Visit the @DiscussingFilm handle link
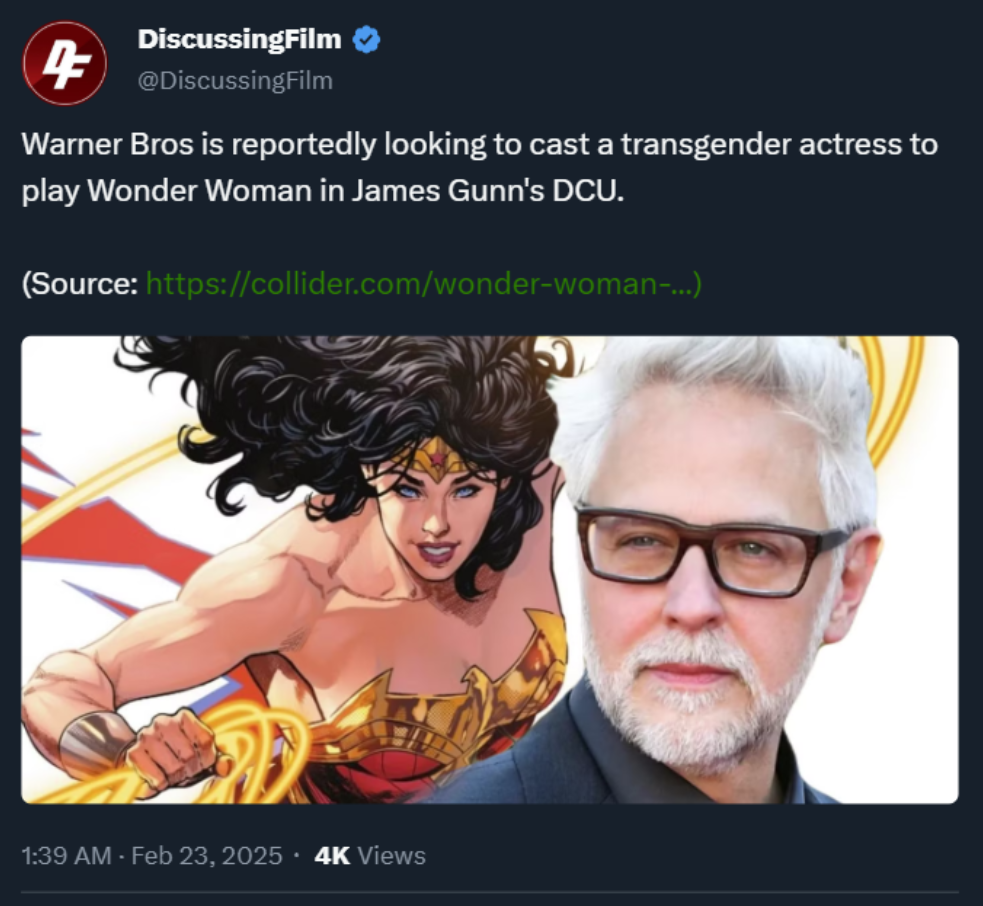This screenshot has width=983, height=906. [x=235, y=81]
